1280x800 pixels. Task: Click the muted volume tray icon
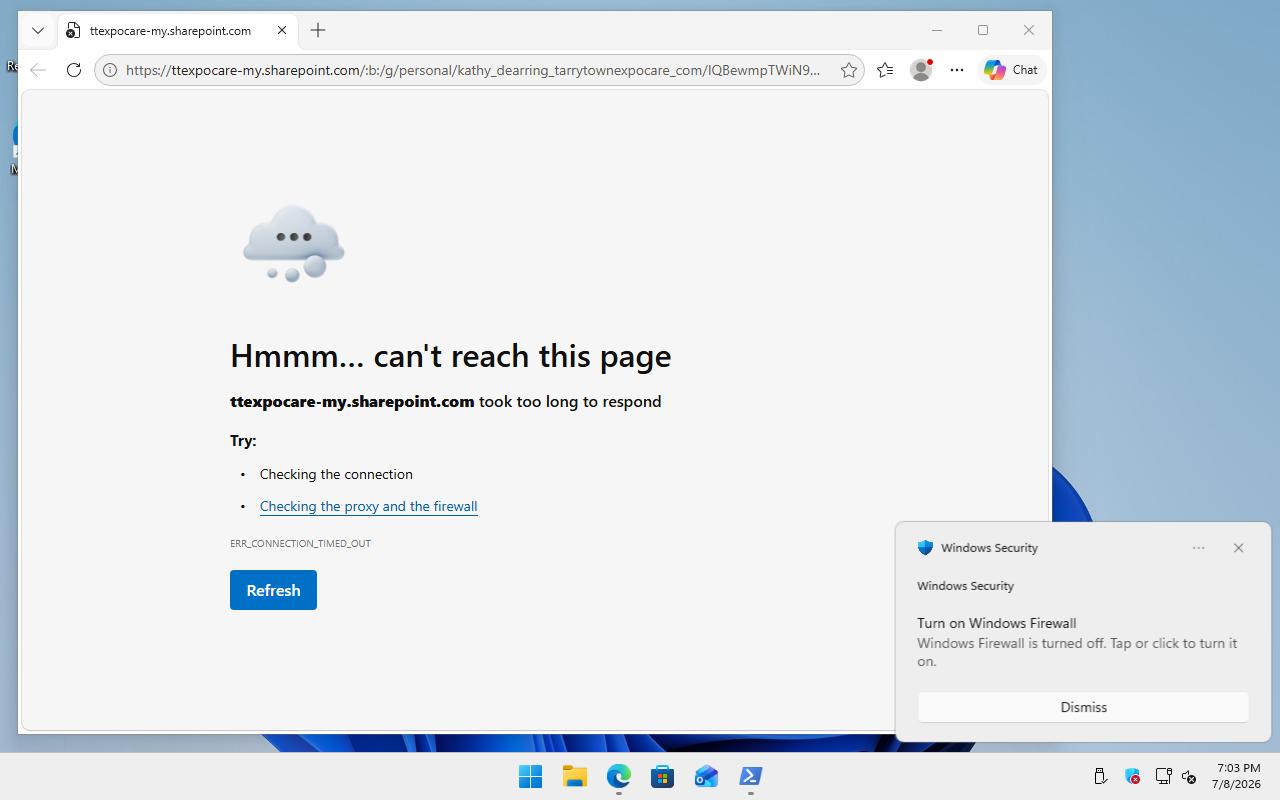click(x=1189, y=776)
